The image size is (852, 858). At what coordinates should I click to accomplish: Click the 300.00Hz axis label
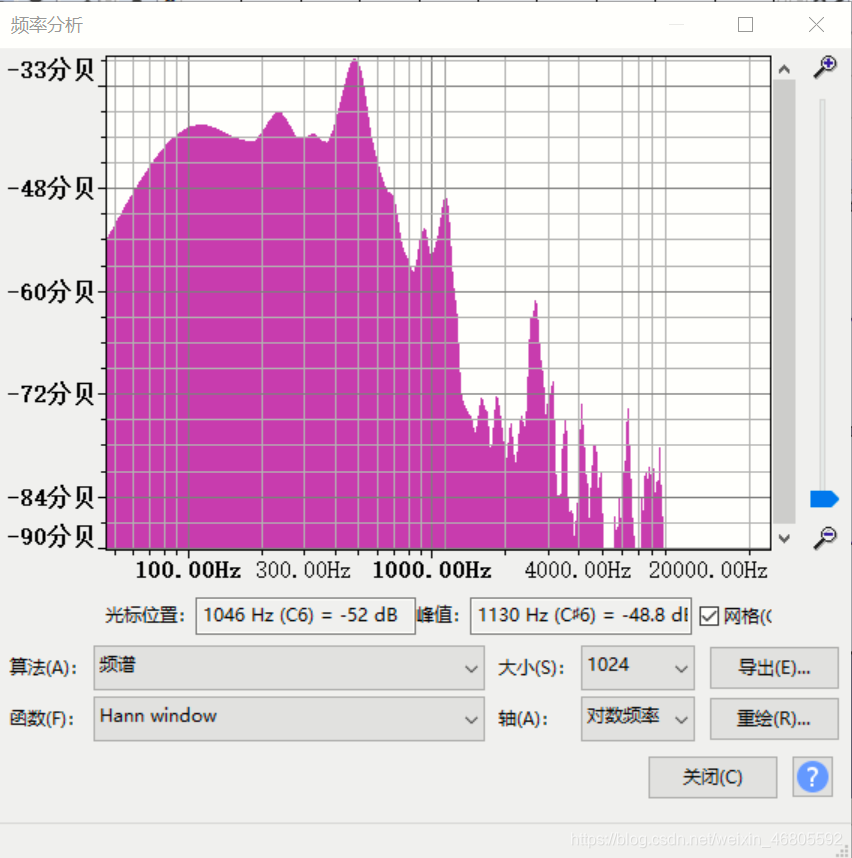click(x=303, y=570)
